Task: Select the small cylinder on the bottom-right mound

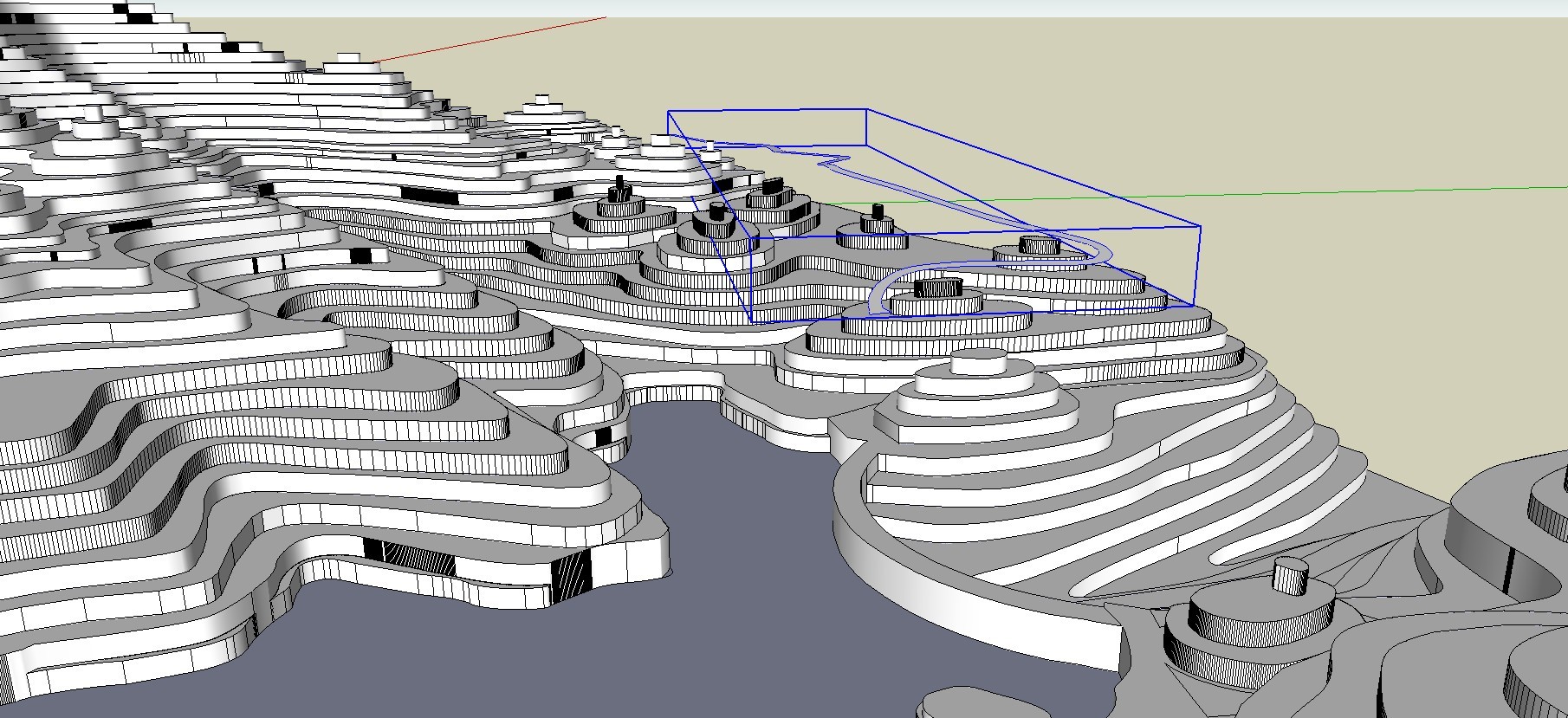Action: pyautogui.click(x=1291, y=575)
